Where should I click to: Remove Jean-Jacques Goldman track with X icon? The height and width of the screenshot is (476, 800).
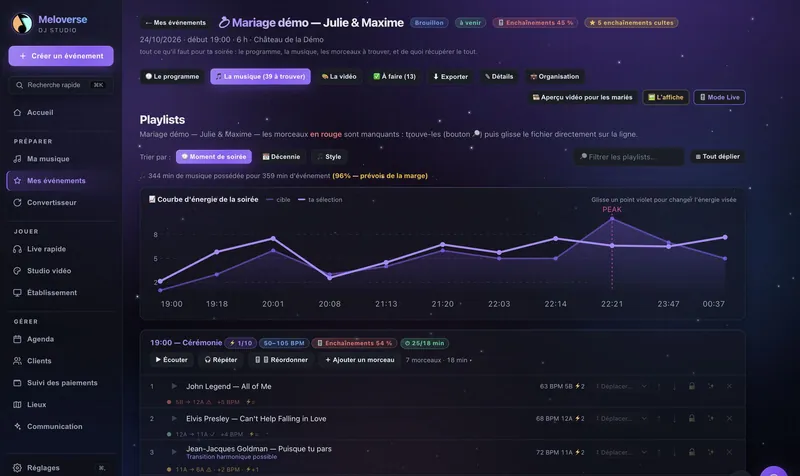(x=729, y=452)
